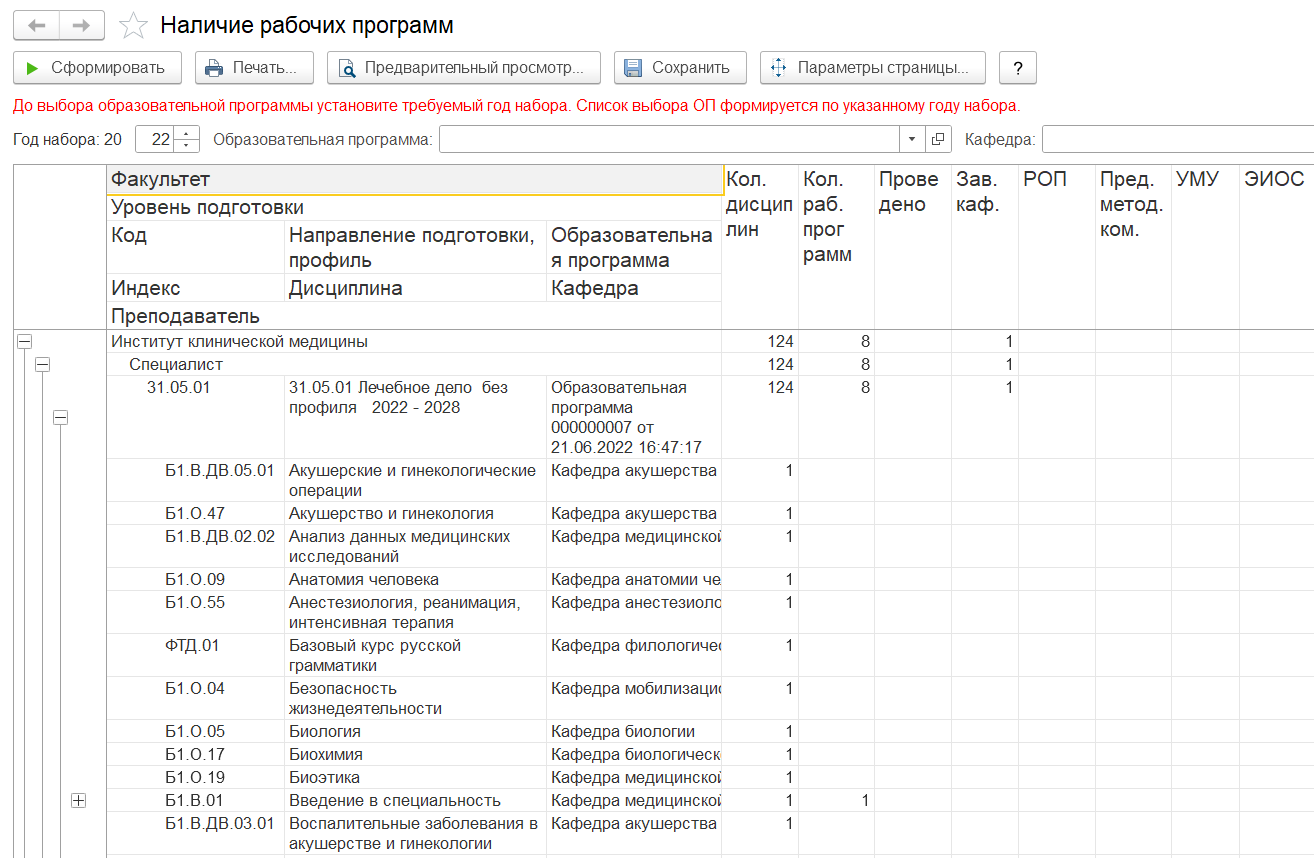The width and height of the screenshot is (1314, 858).
Task: Click the Сформировать button
Action: tap(97, 68)
